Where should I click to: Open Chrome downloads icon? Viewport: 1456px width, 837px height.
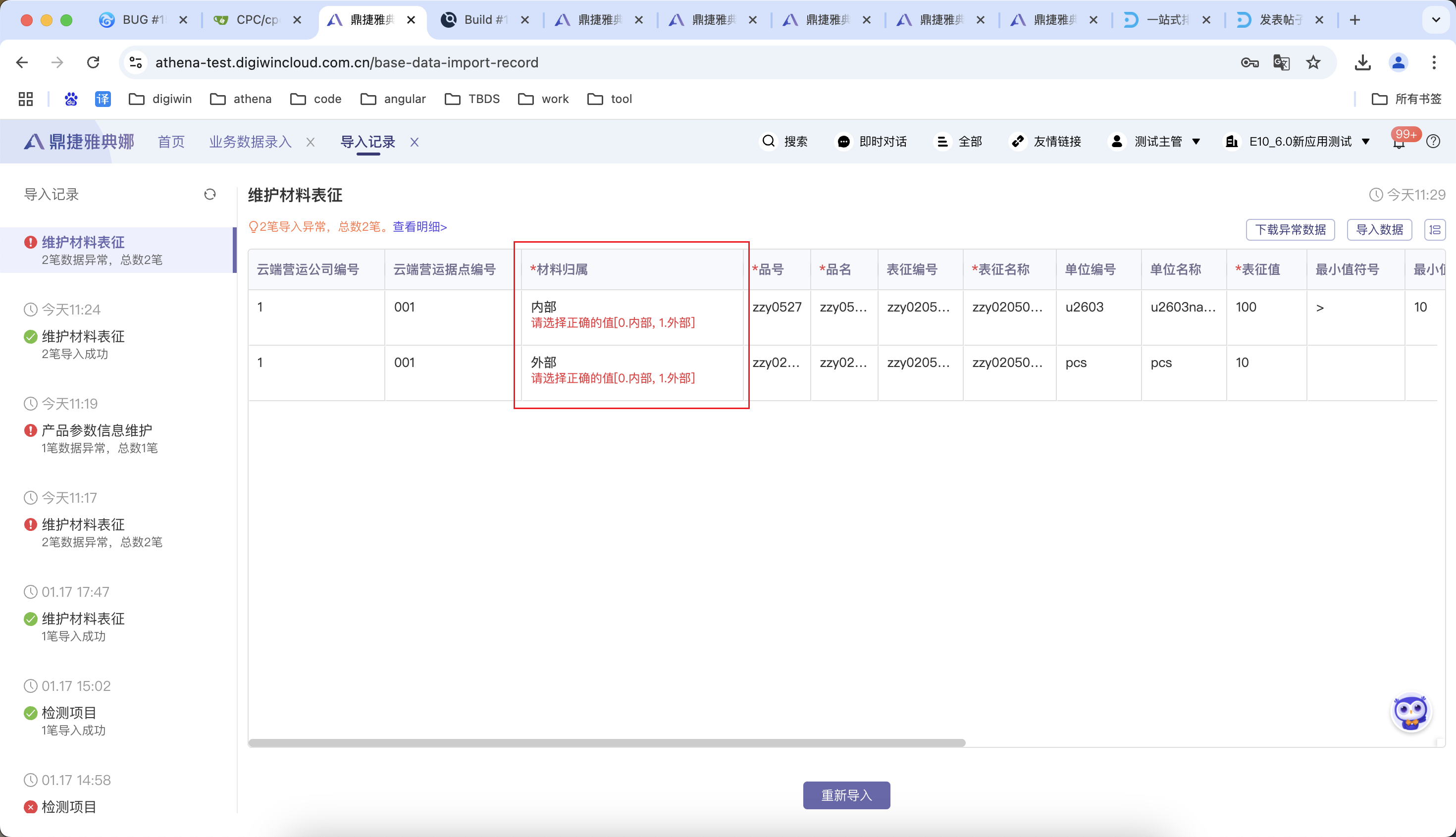(x=1362, y=62)
